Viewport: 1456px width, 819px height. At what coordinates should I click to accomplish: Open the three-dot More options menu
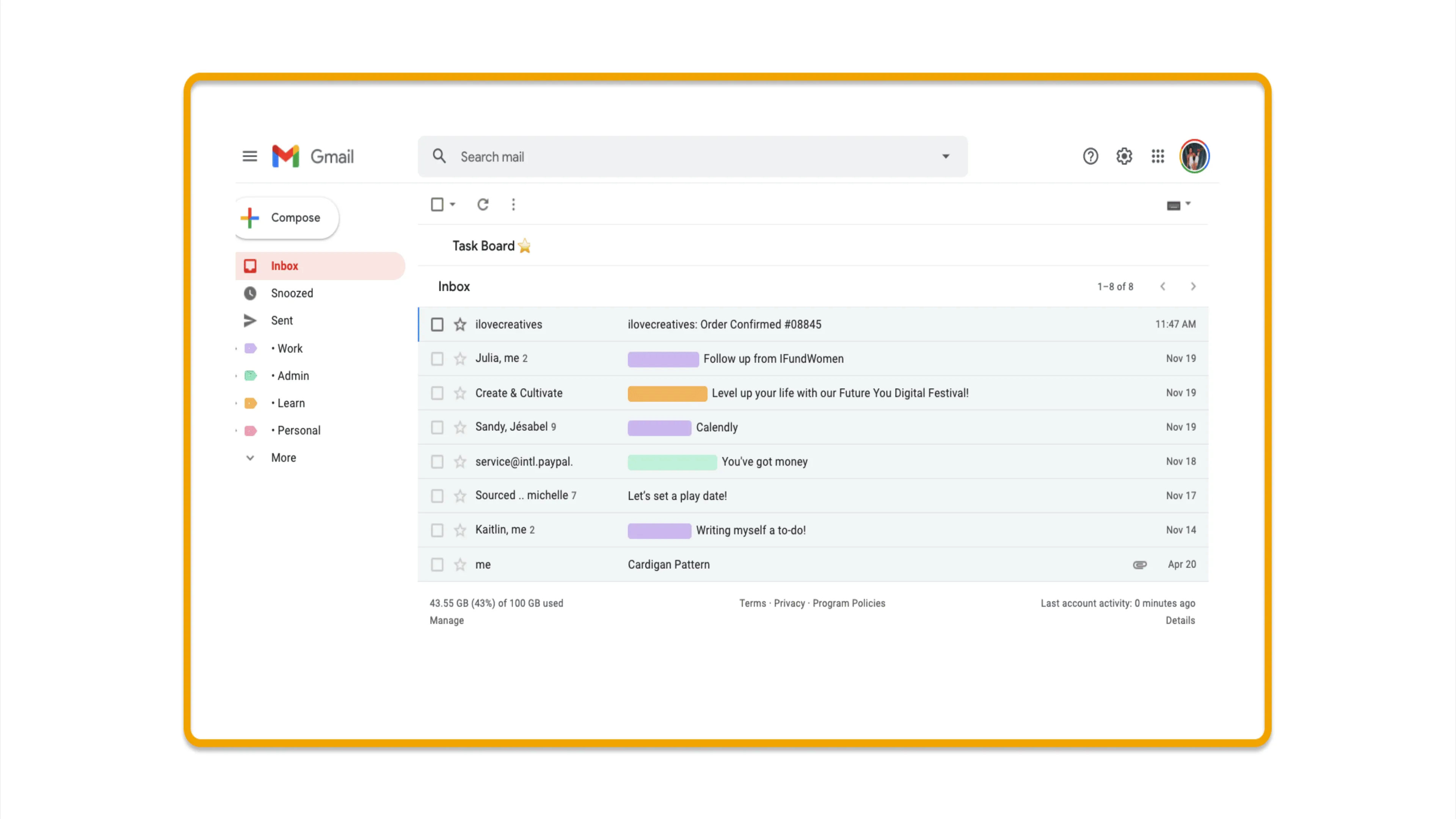coord(513,204)
